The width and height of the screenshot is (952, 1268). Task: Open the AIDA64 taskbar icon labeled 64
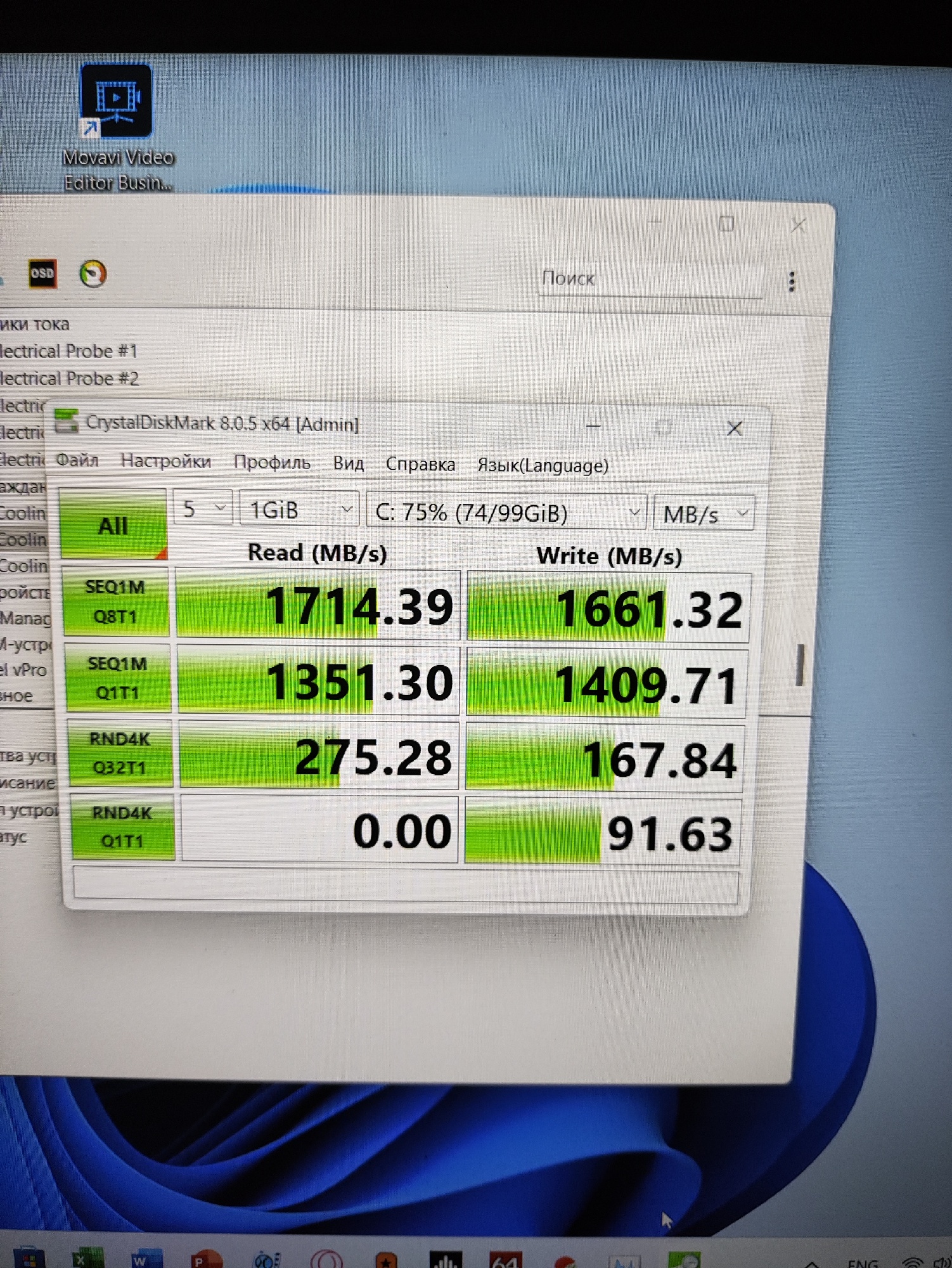[x=505, y=1260]
